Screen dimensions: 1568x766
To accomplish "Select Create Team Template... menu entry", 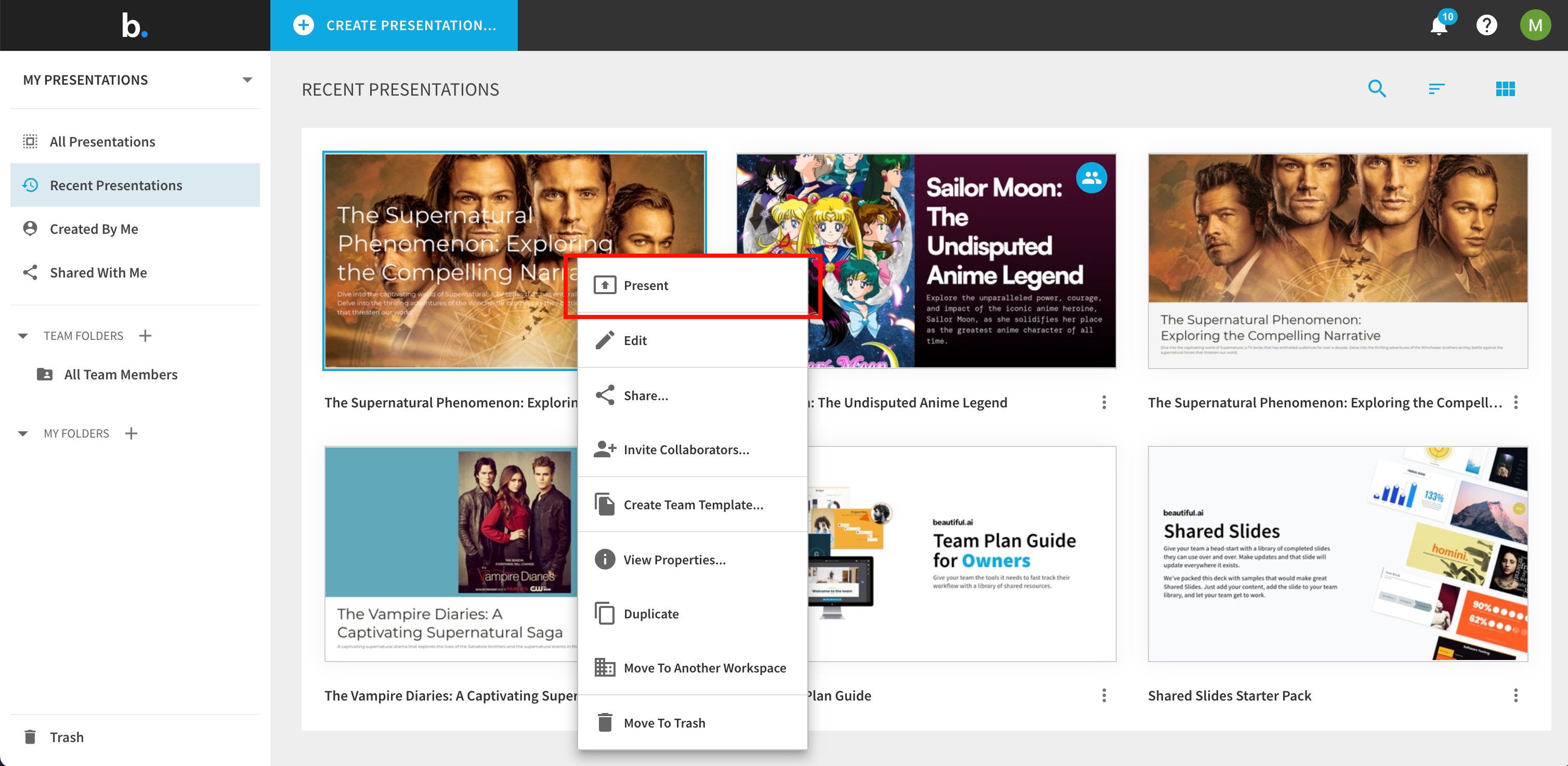I will coord(692,505).
